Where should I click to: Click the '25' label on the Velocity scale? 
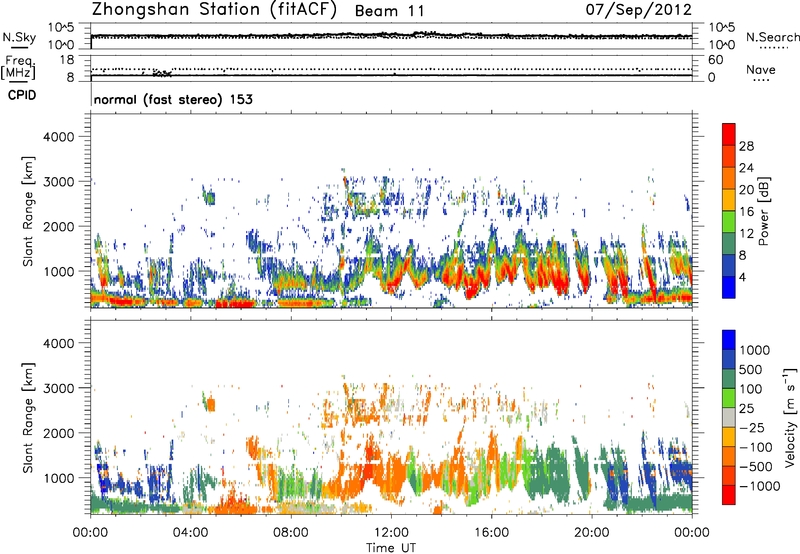click(746, 409)
